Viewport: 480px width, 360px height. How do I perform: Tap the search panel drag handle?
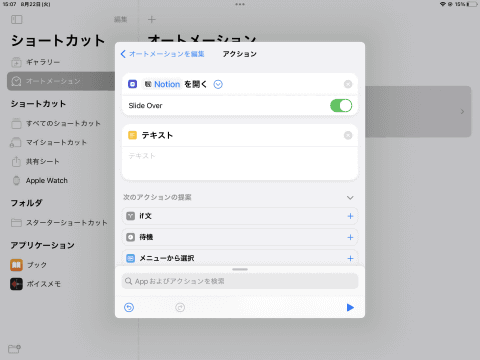(x=240, y=269)
